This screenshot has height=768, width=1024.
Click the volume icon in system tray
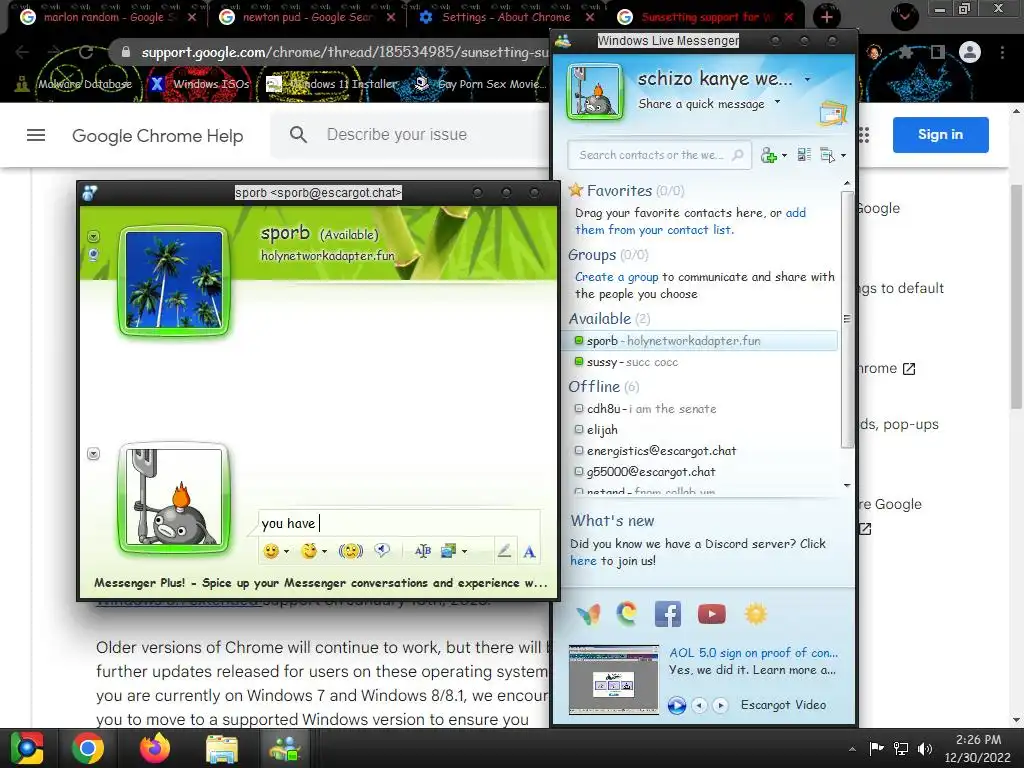coord(925,749)
